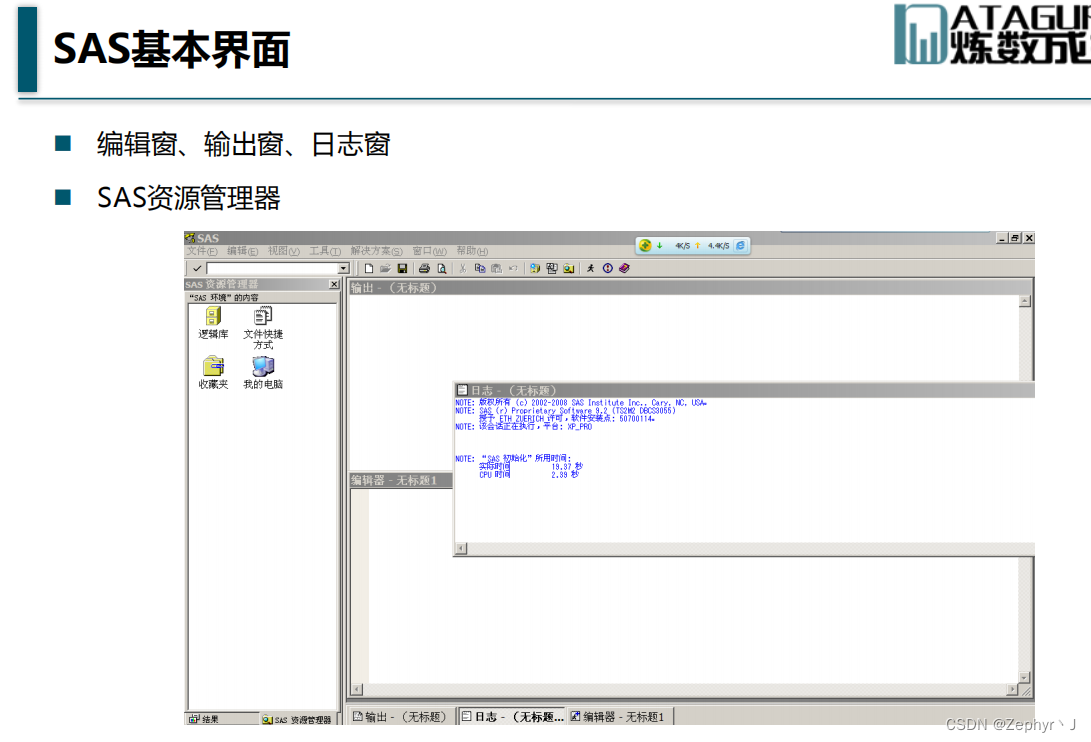Click the log line 'CPU 时间 2.39 秒'
Viewport: 1091px width, 742px height.
[x=529, y=475]
